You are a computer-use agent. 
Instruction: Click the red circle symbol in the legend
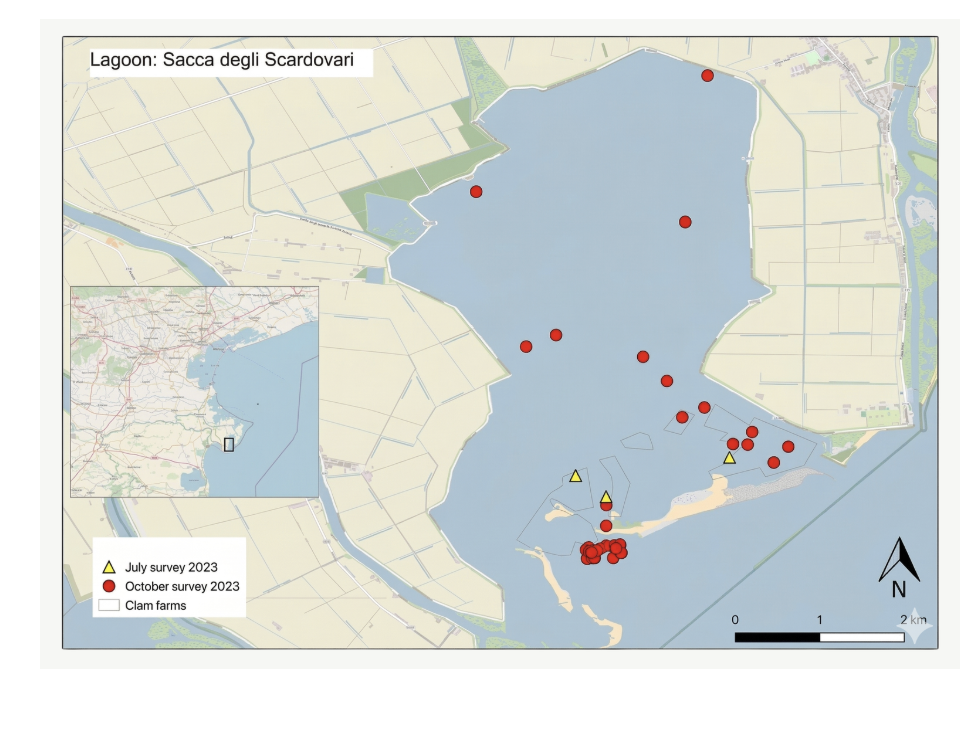click(109, 586)
